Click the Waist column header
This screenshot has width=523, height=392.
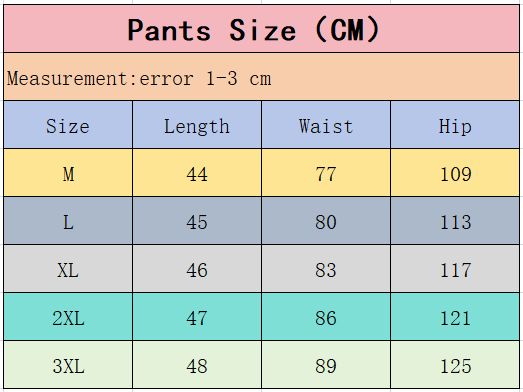pos(326,125)
